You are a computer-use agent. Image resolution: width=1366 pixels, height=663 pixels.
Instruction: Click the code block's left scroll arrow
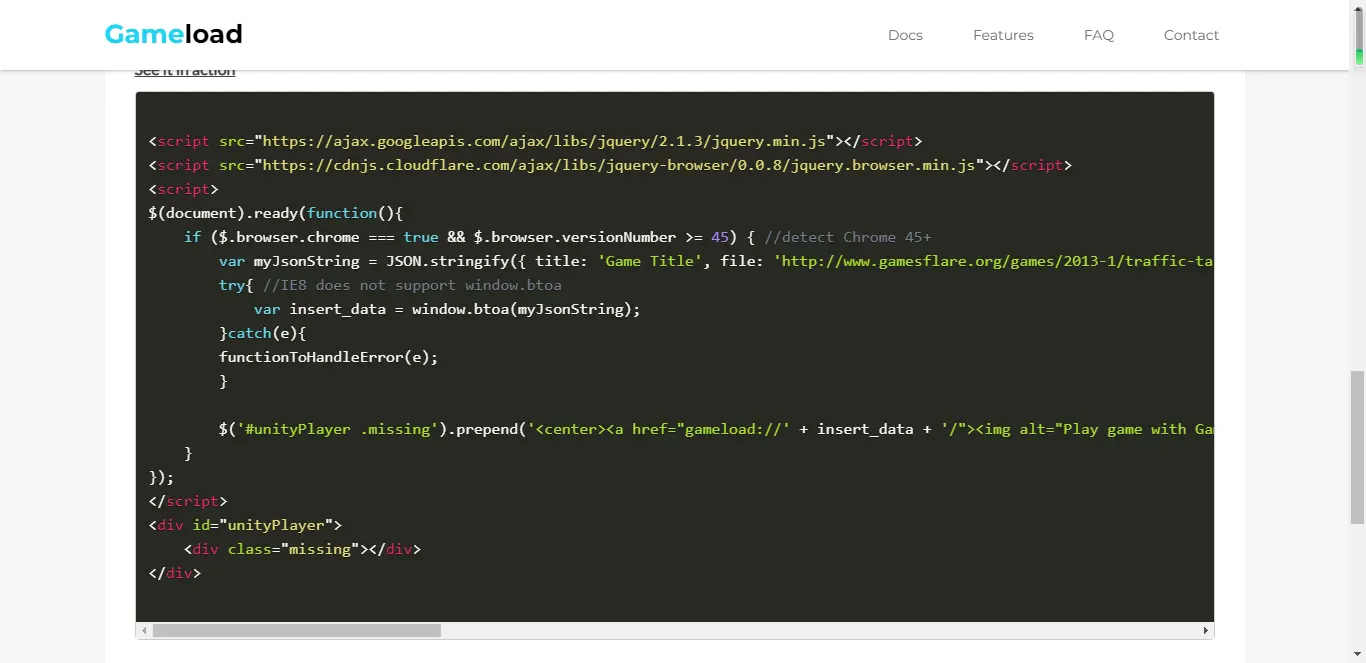coord(144,631)
